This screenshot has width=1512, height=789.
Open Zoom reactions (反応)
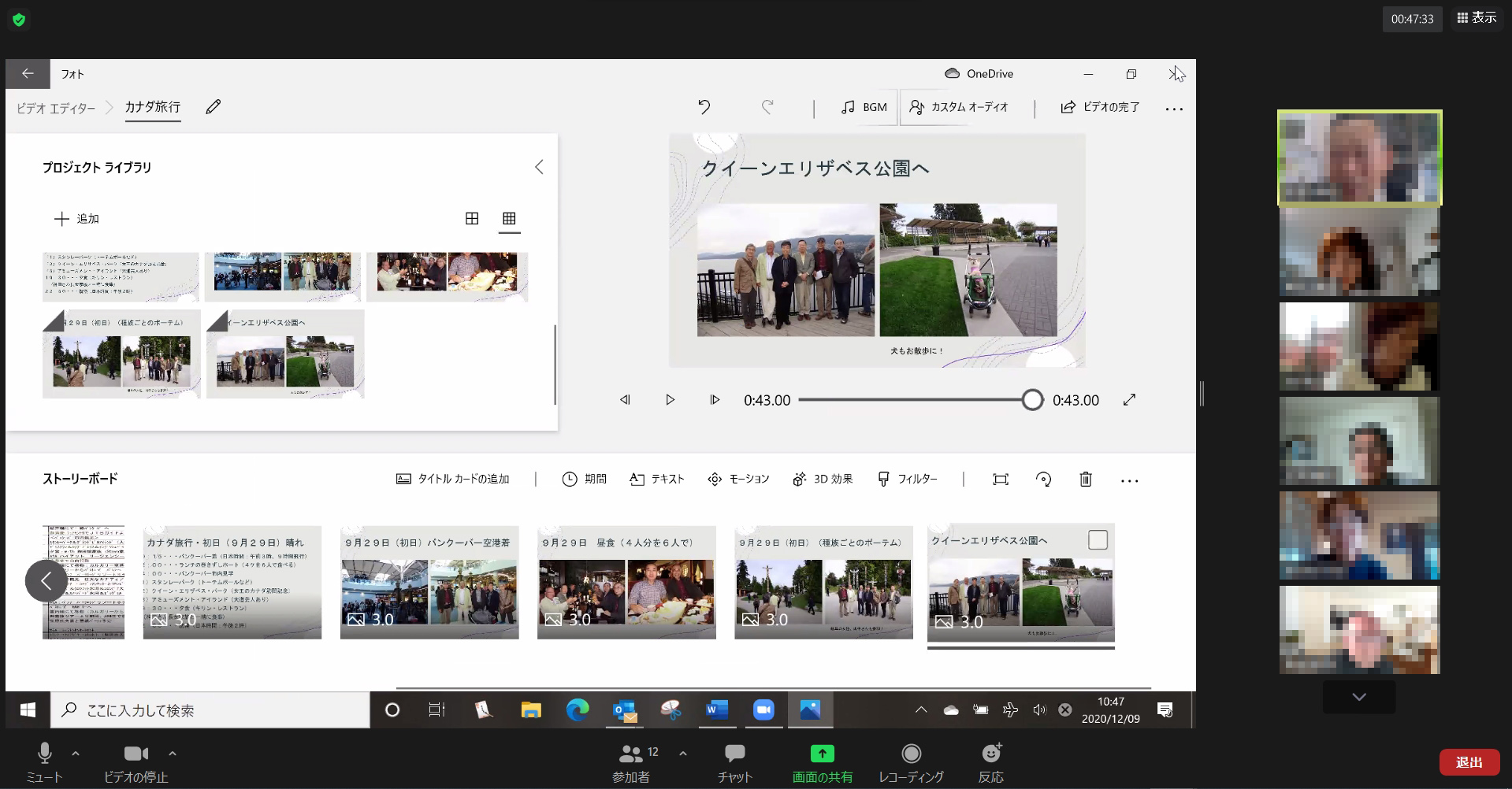coord(991,761)
